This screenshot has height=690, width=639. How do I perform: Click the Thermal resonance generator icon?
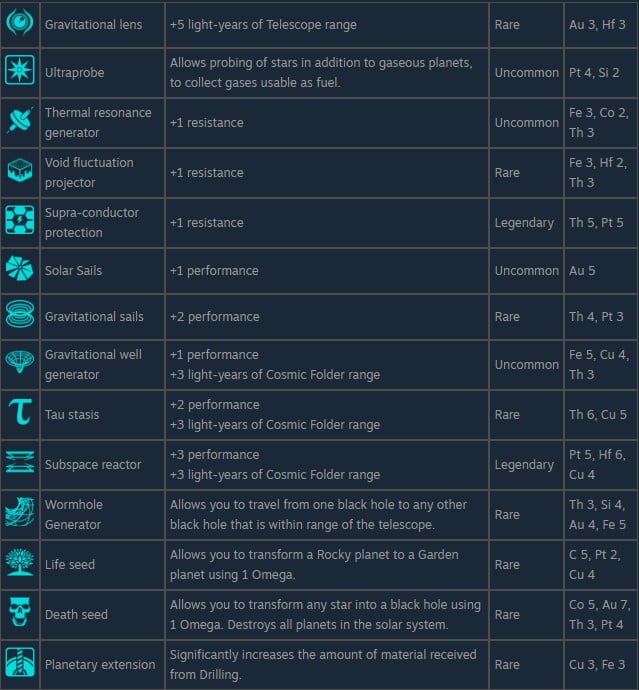pos(19,122)
